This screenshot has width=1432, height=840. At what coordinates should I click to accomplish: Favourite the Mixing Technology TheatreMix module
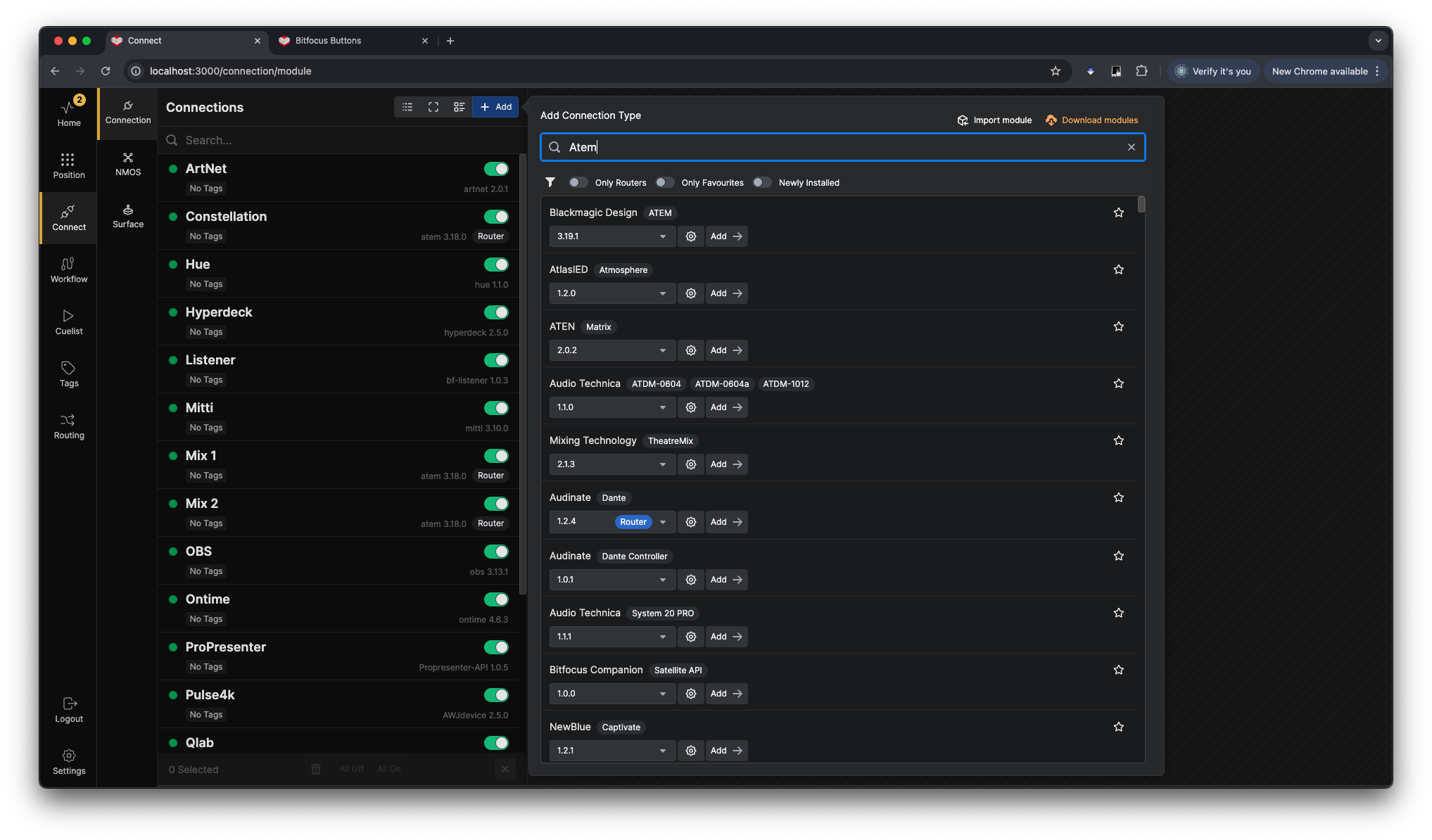pyautogui.click(x=1119, y=440)
